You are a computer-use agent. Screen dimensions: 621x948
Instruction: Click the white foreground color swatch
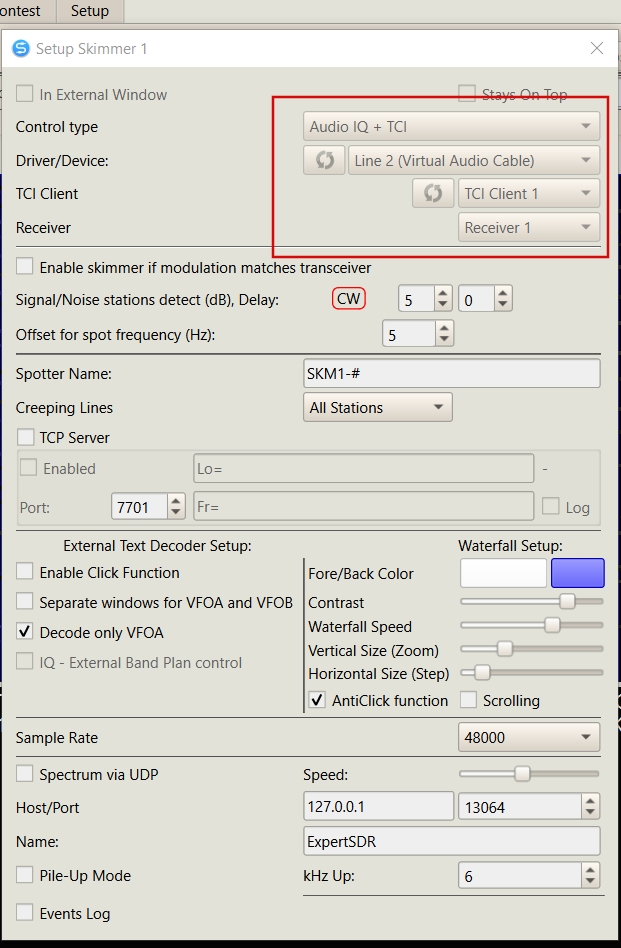point(503,573)
